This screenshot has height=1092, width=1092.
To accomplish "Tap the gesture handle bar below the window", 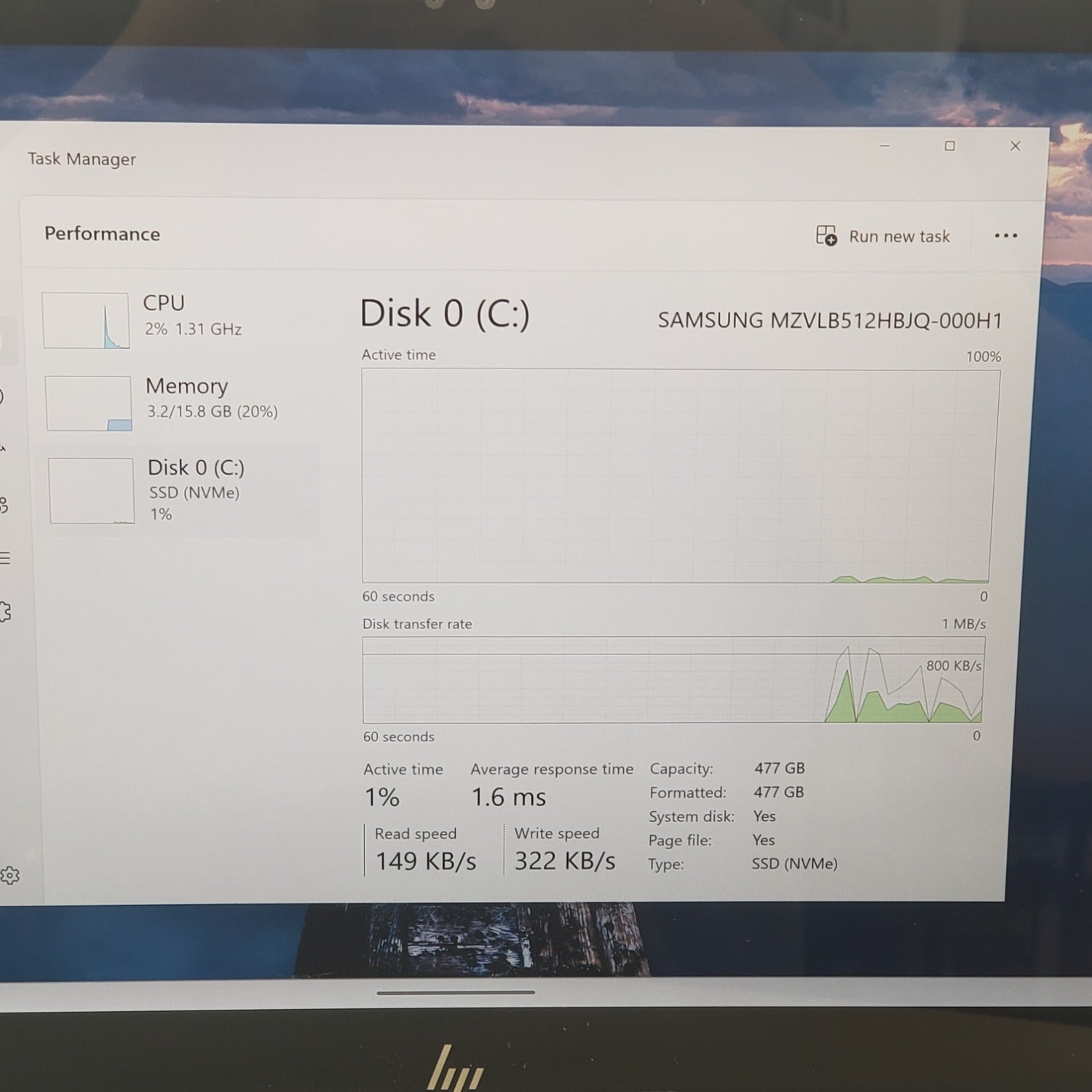I will [x=456, y=992].
